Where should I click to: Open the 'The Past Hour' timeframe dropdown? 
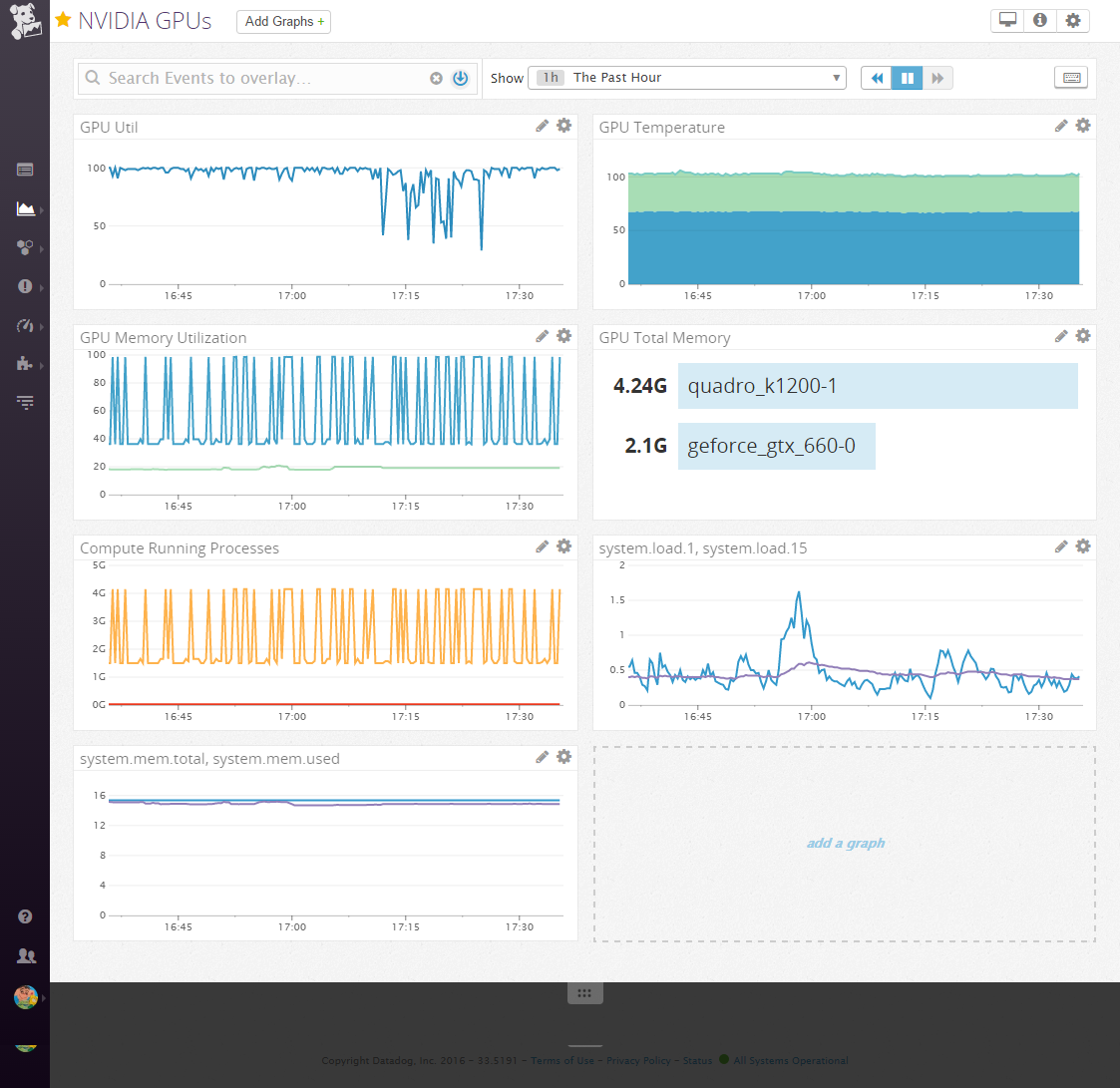click(687, 77)
